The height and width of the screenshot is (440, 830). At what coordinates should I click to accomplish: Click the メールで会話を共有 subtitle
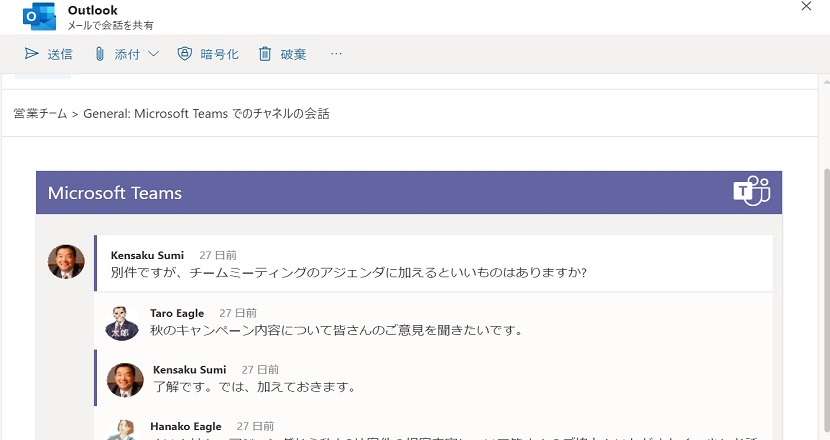click(110, 25)
